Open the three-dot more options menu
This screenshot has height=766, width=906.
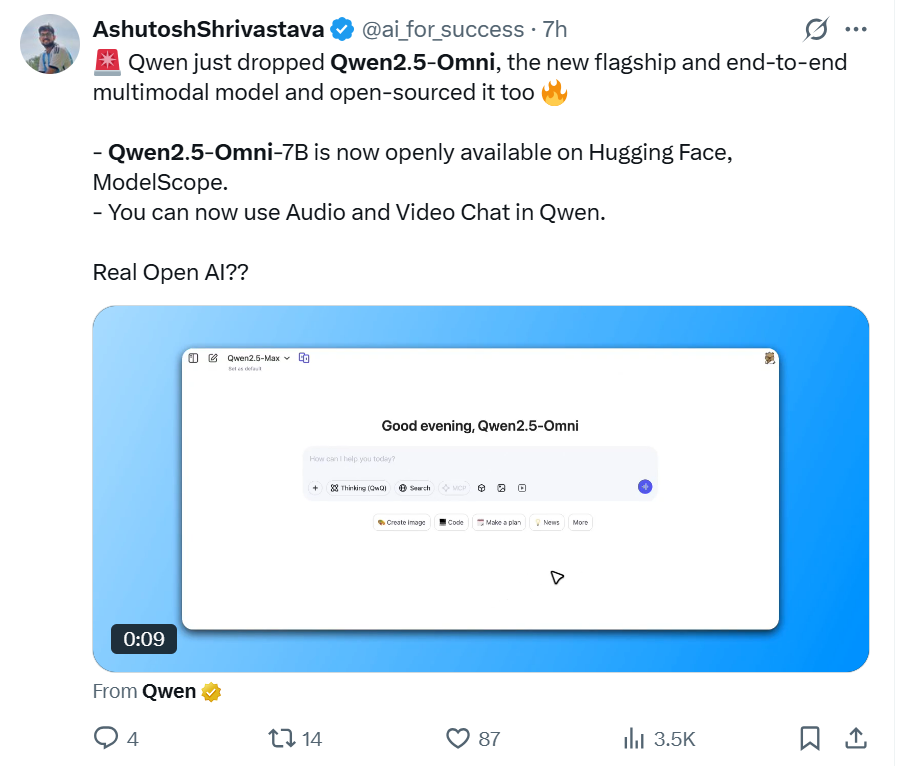point(856,29)
